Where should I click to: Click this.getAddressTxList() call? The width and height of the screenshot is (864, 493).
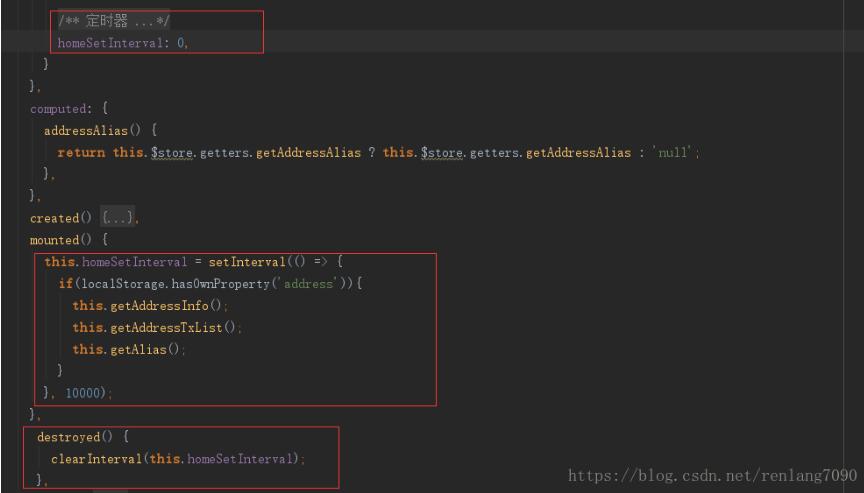pyautogui.click(x=157, y=328)
